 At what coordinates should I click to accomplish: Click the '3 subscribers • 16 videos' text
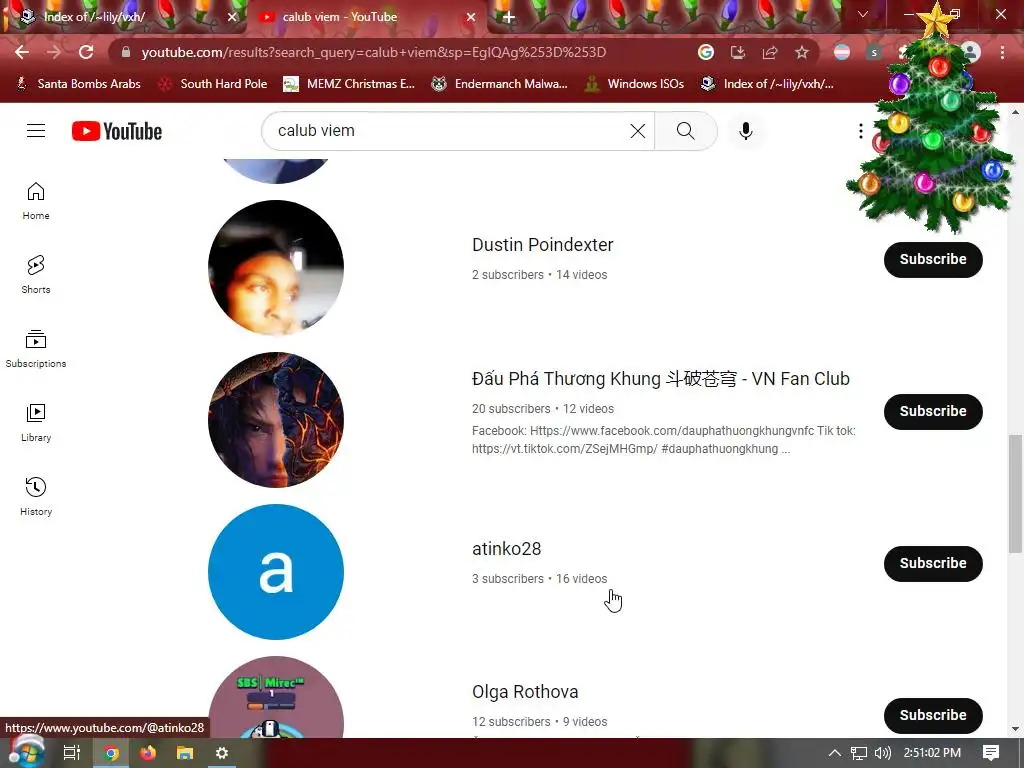coord(539,579)
